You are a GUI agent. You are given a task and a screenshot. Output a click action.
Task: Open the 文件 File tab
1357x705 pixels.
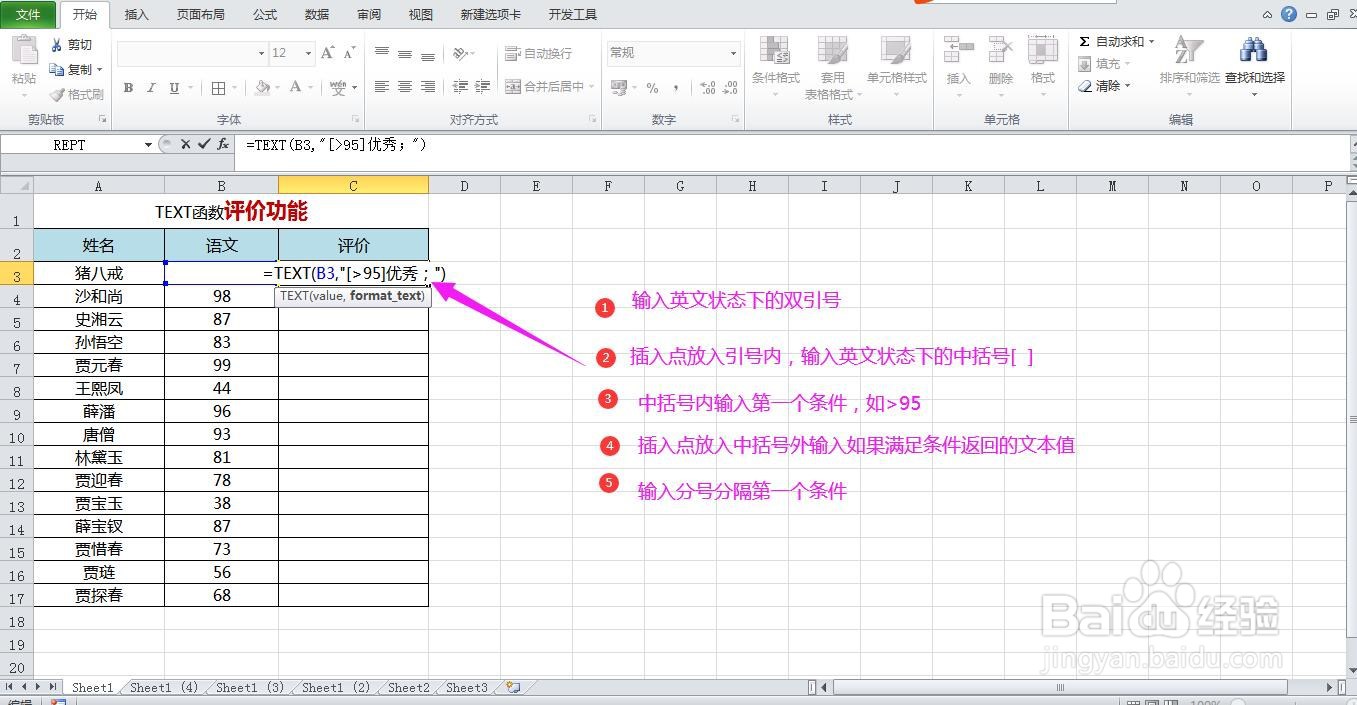pyautogui.click(x=29, y=14)
